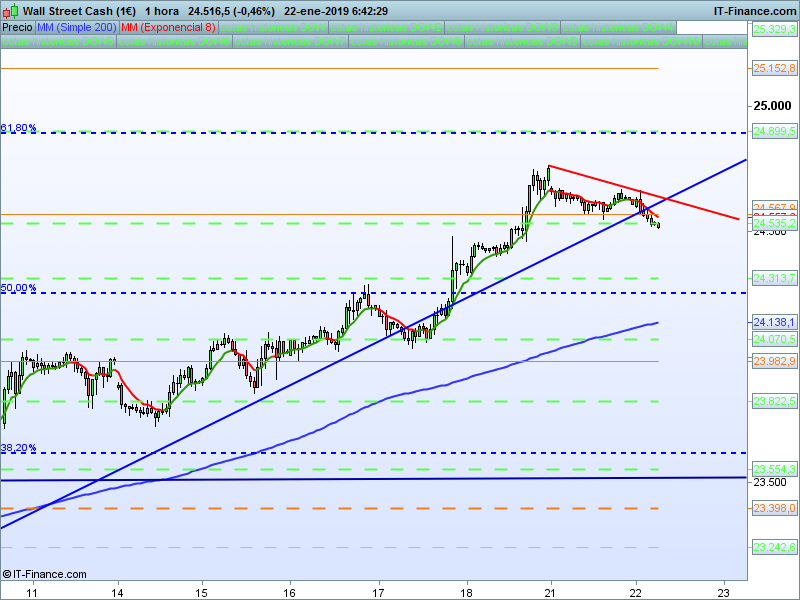Click the 25.329,3 green price label
The image size is (800, 600).
774,29
